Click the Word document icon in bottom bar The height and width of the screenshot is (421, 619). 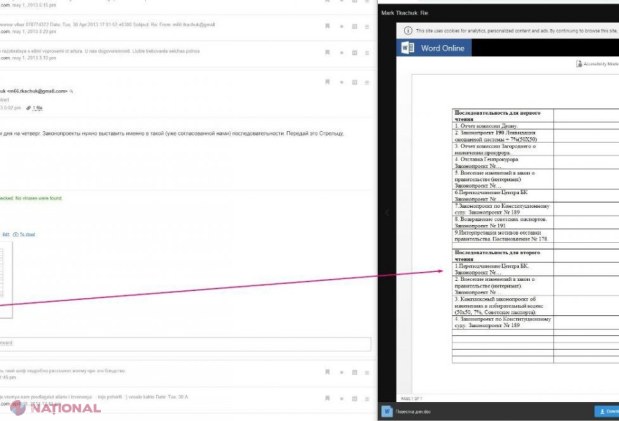387,411
